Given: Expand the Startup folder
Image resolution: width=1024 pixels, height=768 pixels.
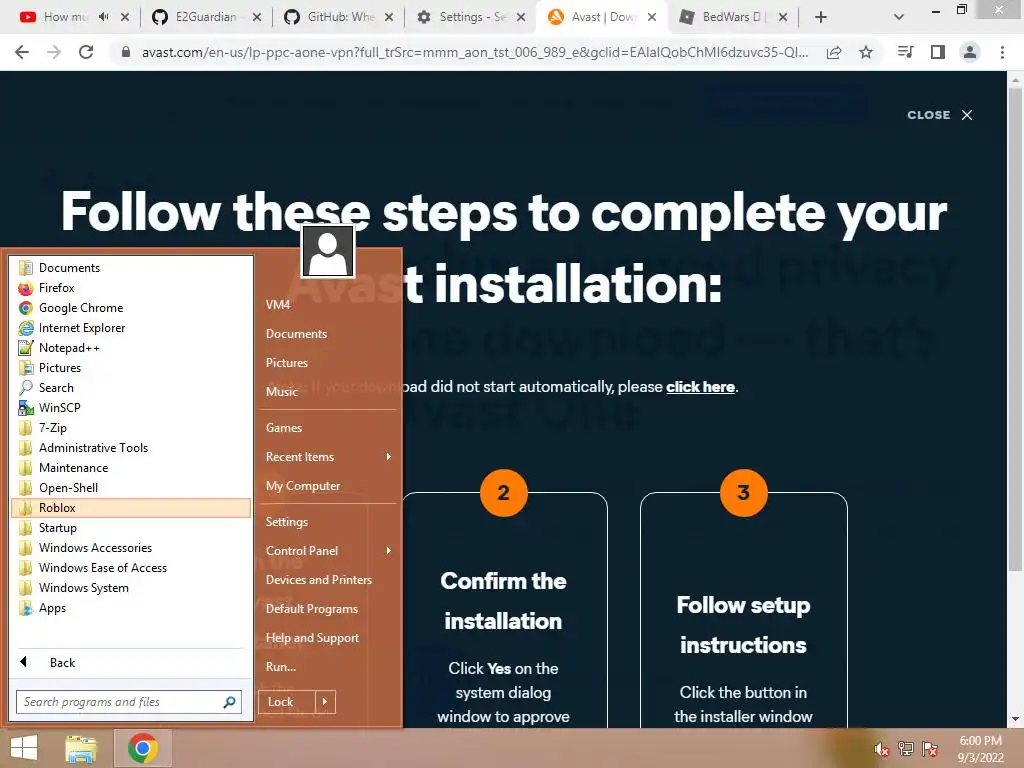Looking at the screenshot, I should click(131, 528).
